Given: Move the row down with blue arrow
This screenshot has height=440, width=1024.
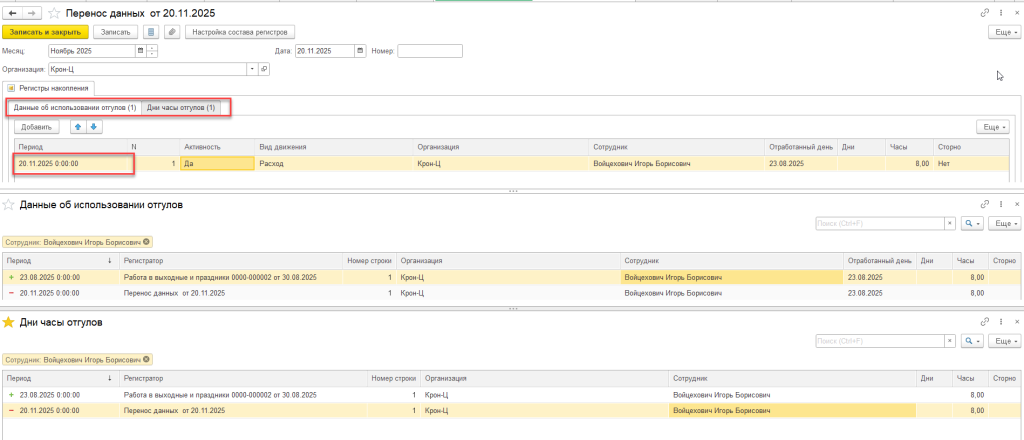Looking at the screenshot, I should 94,127.
